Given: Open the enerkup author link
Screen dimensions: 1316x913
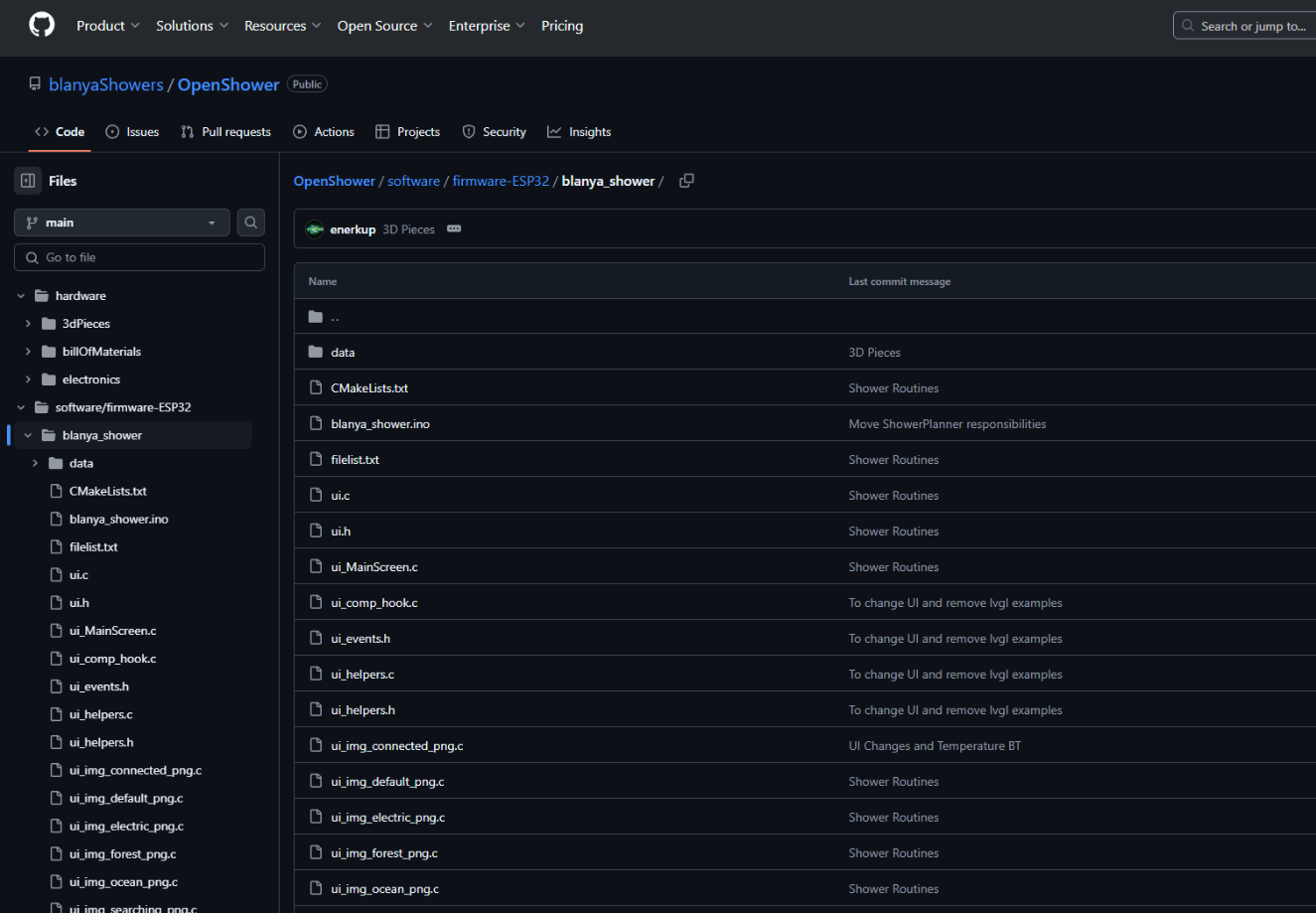Looking at the screenshot, I should 353,229.
